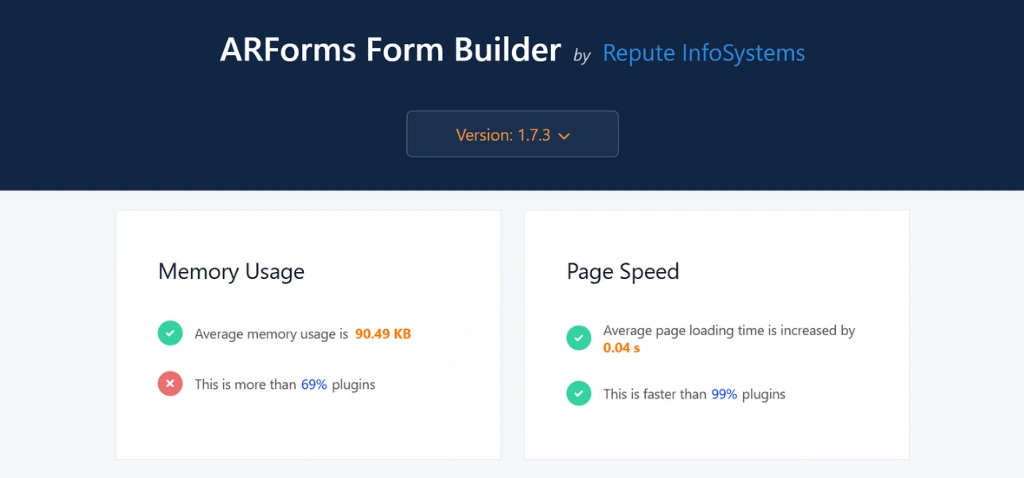
Task: Click the green check beside 'This is faster than 99%'
Action: (x=579, y=394)
